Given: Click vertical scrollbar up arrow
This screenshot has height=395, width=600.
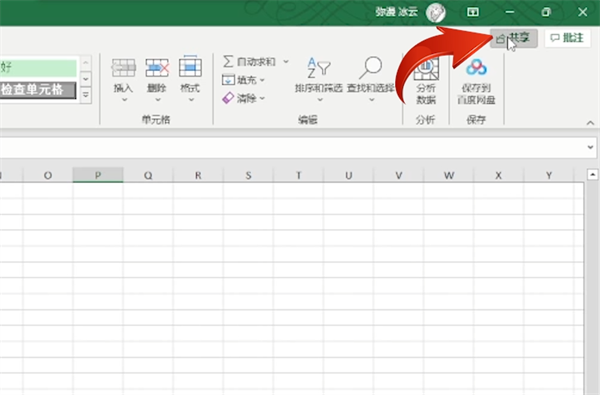Looking at the screenshot, I should pyautogui.click(x=592, y=175).
